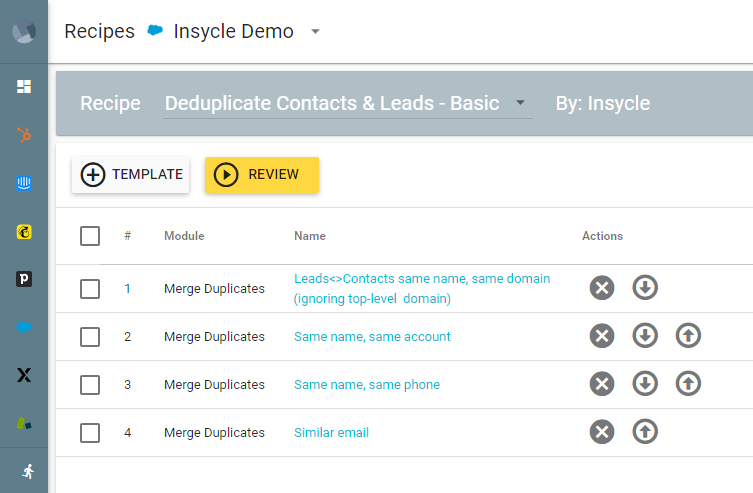Click Merge Duplicates module in row 2
The image size is (753, 493).
point(214,337)
